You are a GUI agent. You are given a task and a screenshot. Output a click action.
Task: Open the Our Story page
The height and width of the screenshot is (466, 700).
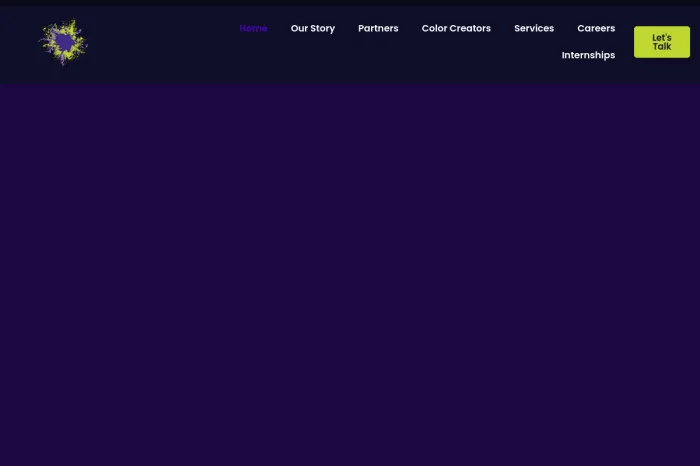[312, 28]
